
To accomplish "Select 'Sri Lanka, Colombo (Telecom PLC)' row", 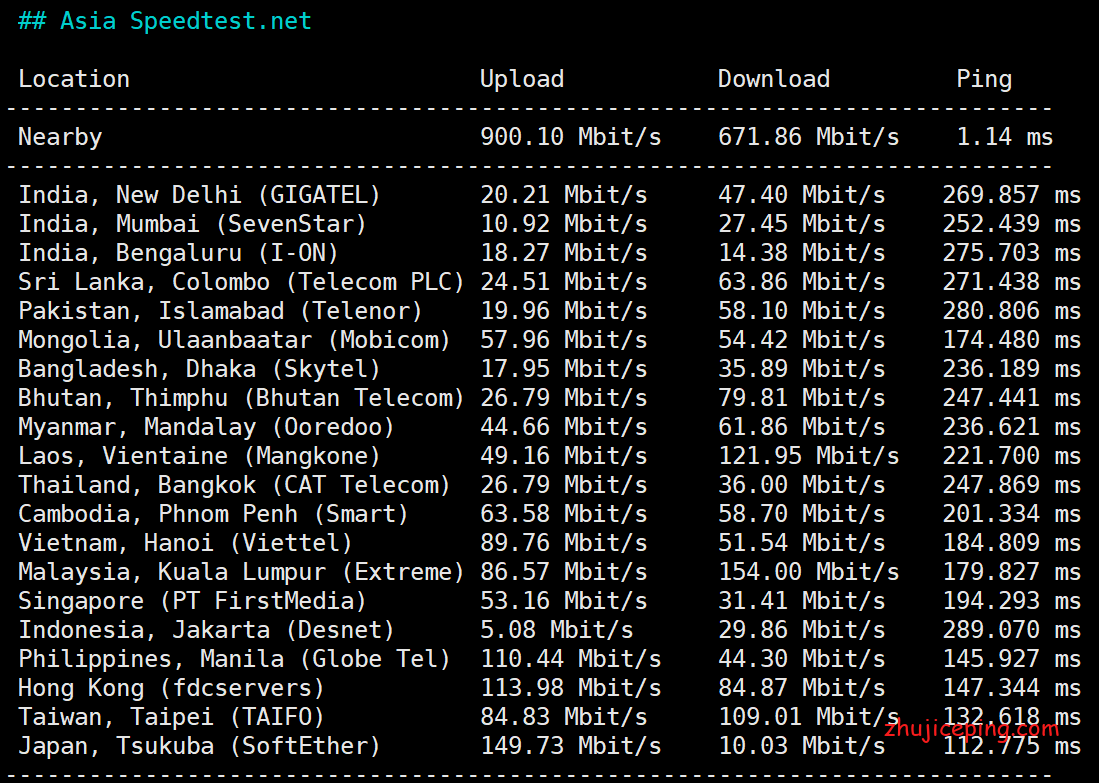I will tap(550, 282).
